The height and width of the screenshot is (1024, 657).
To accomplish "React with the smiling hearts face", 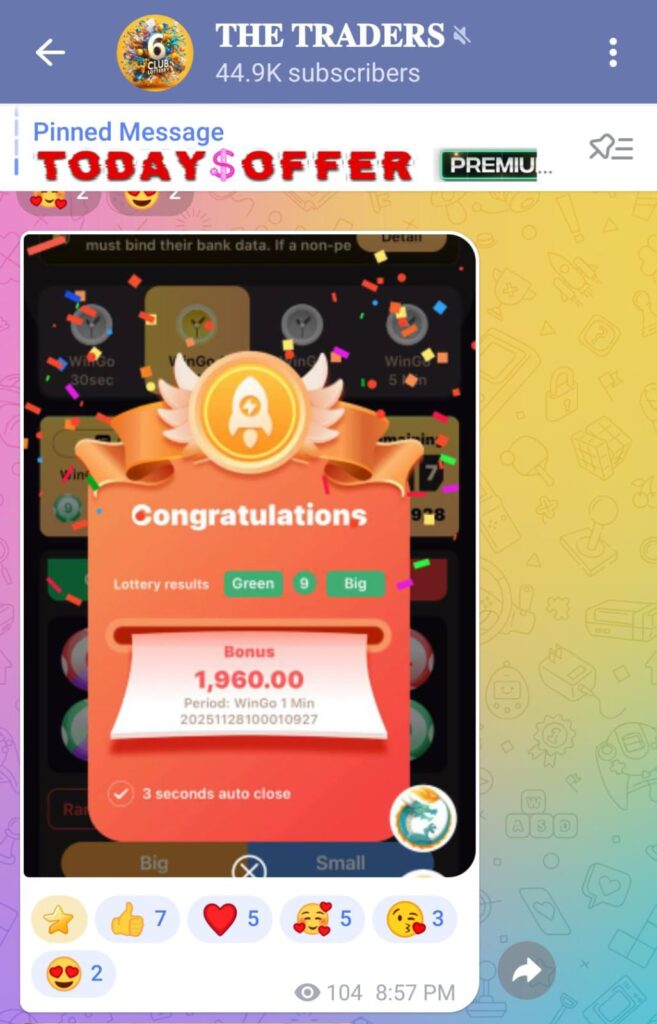I will click(322, 919).
